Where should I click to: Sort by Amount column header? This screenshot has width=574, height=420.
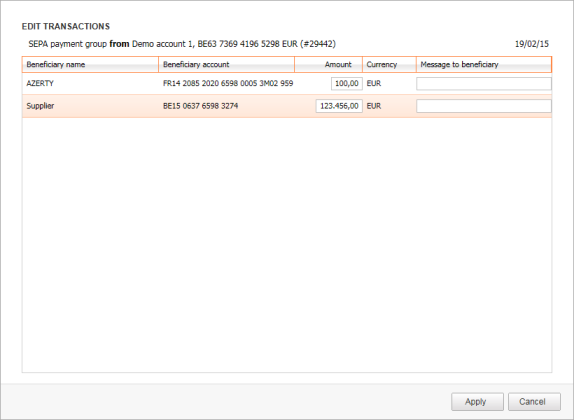(x=328, y=64)
